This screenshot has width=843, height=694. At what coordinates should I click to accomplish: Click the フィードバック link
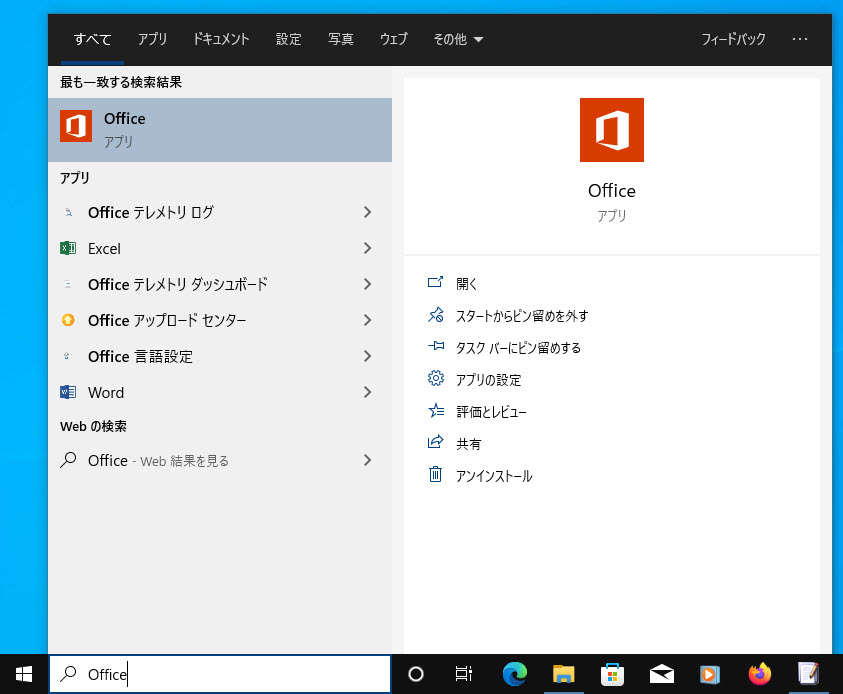tap(733, 39)
